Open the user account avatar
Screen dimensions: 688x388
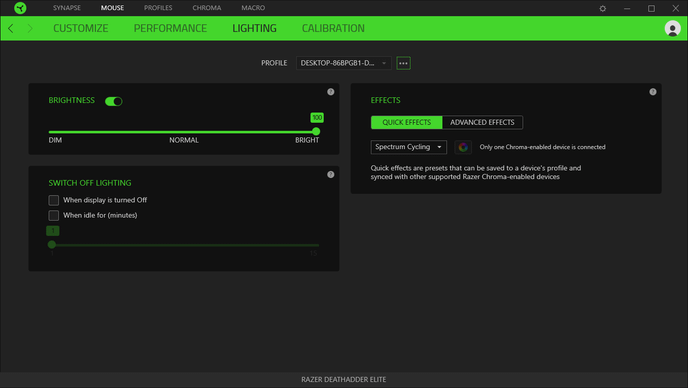tap(672, 29)
